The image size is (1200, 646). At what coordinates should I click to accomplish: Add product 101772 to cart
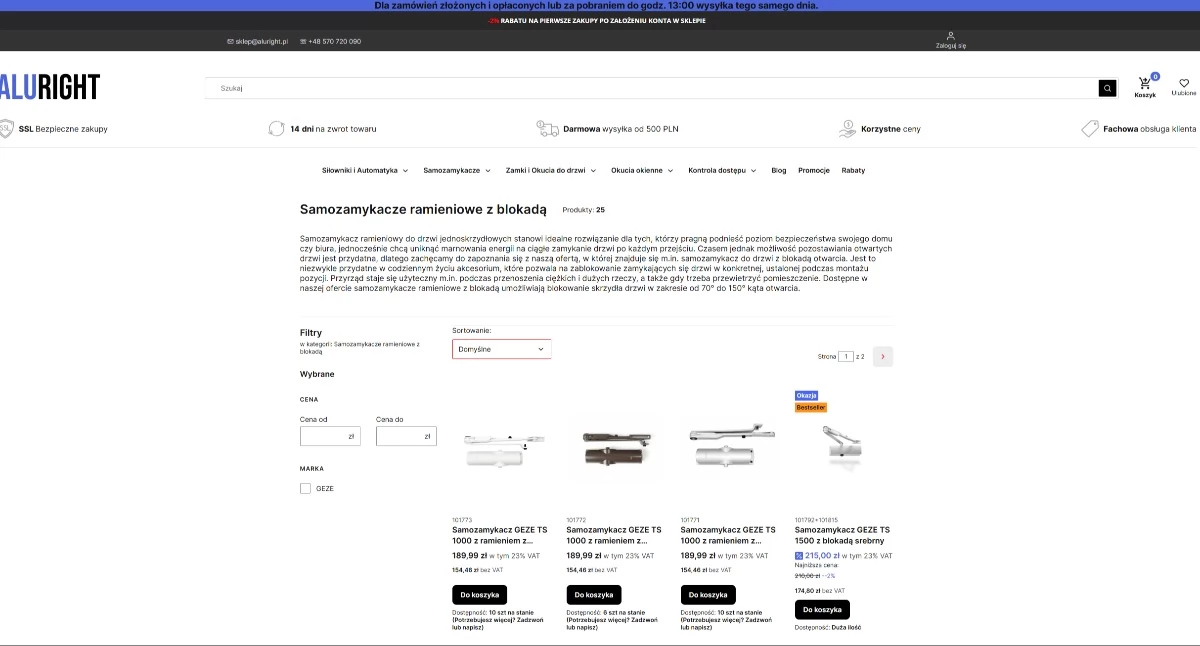[593, 594]
